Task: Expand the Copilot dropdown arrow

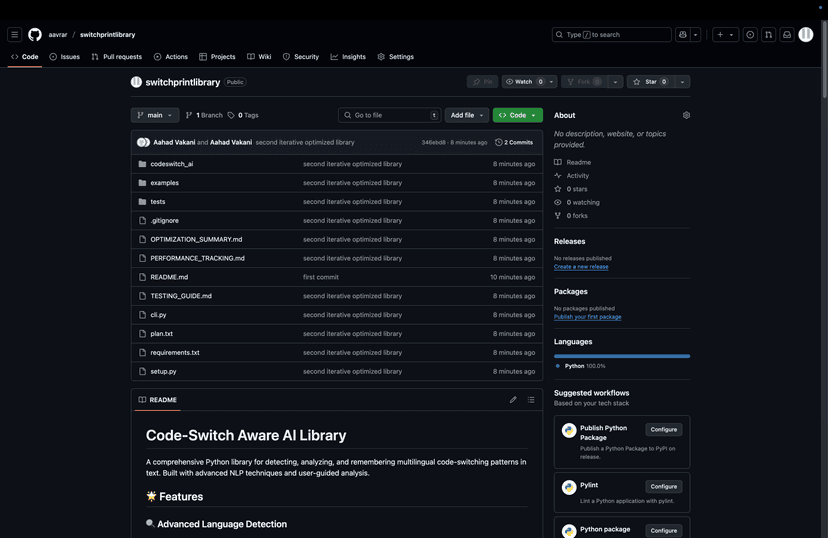Action: pos(695,35)
